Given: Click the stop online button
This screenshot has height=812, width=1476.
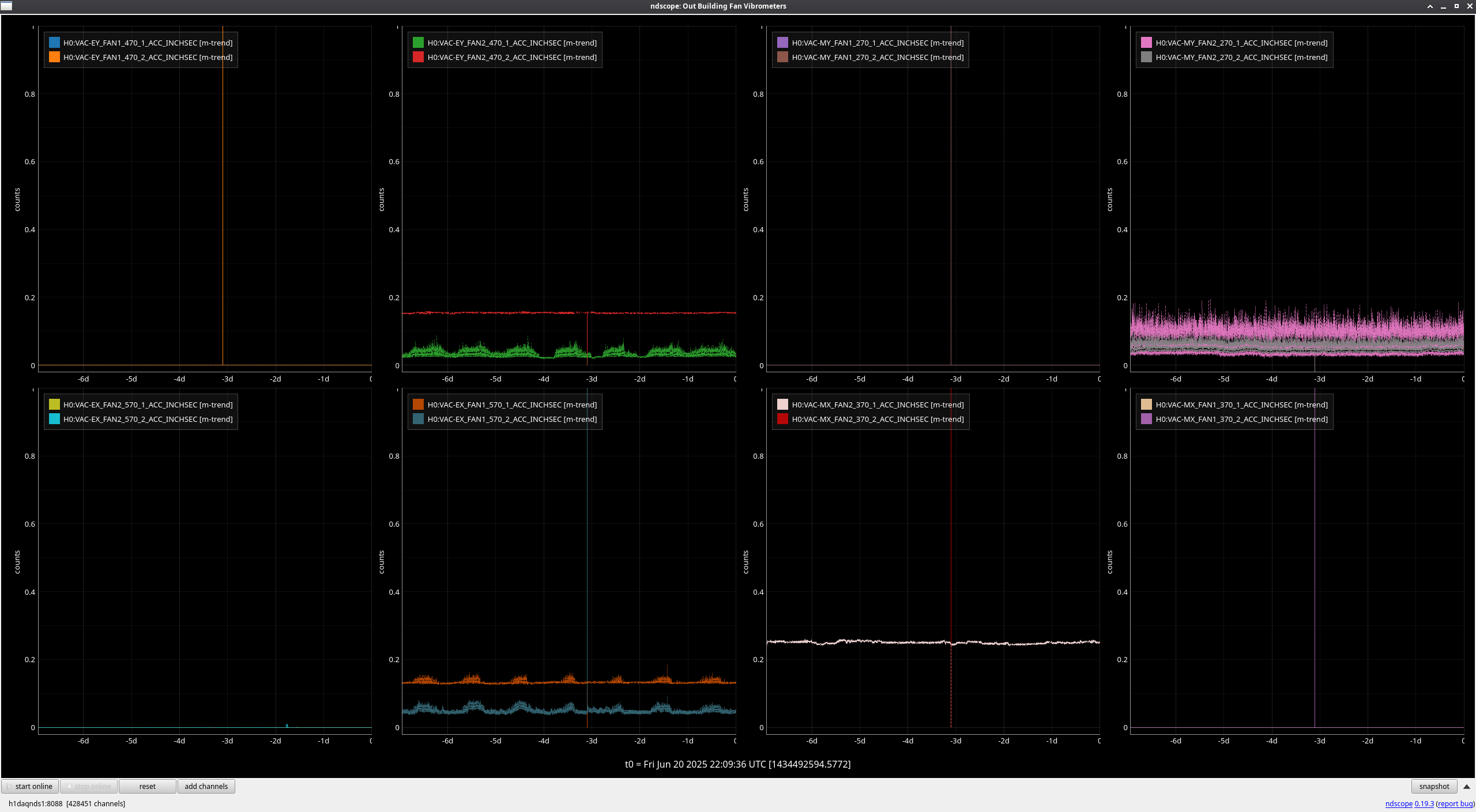Looking at the screenshot, I should [89, 786].
